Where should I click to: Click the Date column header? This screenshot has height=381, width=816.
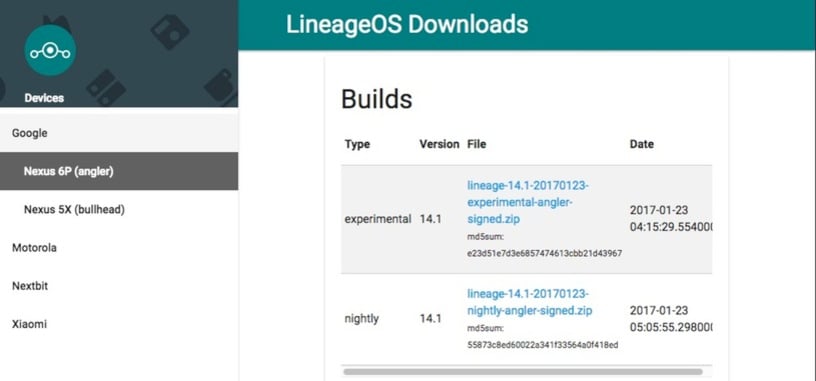(x=642, y=144)
